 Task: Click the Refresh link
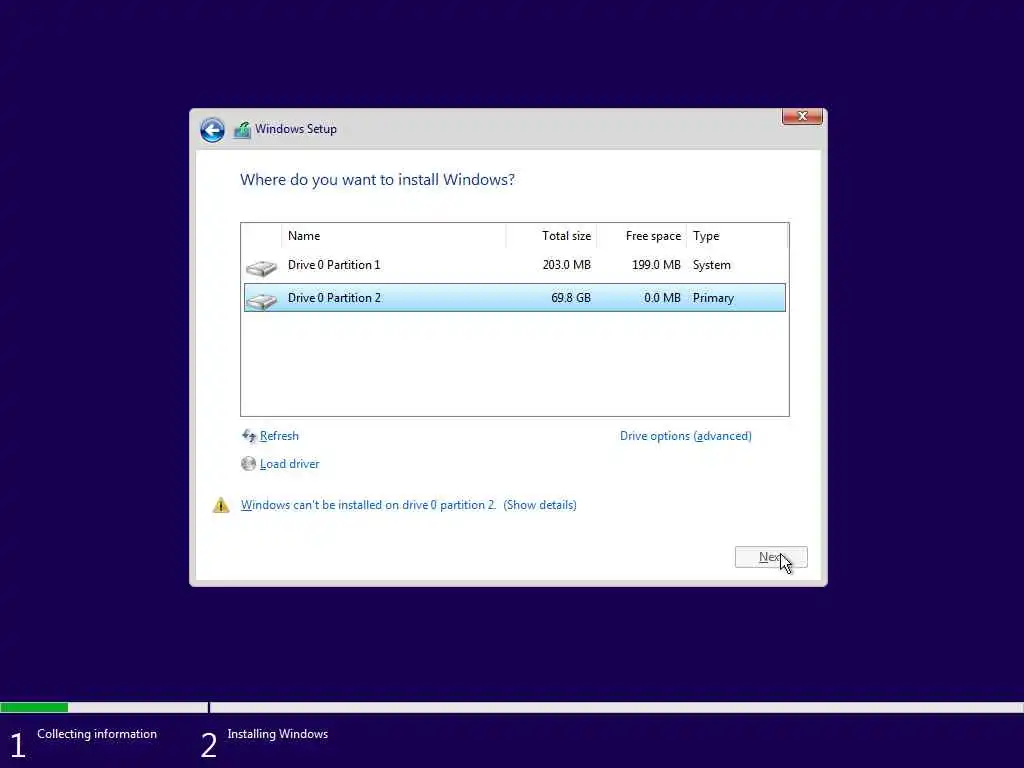coord(279,436)
